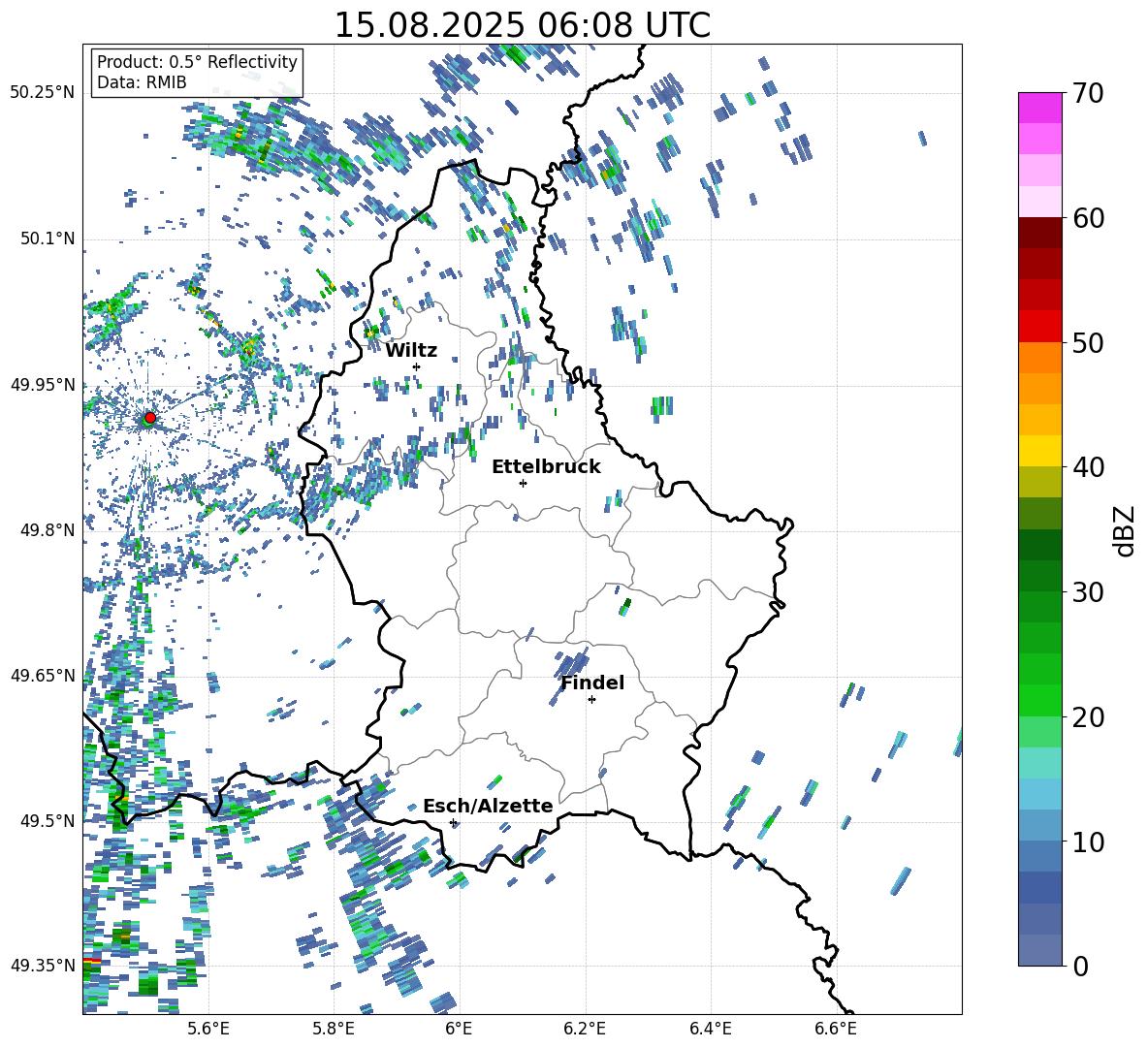The width and height of the screenshot is (1148, 1048).
Task: Pick the bright green swatch just above 20 dBZ
Action: tap(1039, 700)
